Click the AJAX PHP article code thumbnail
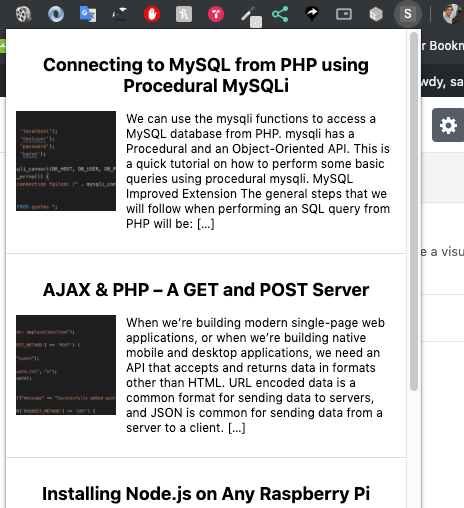This screenshot has height=508, width=464. 66,365
